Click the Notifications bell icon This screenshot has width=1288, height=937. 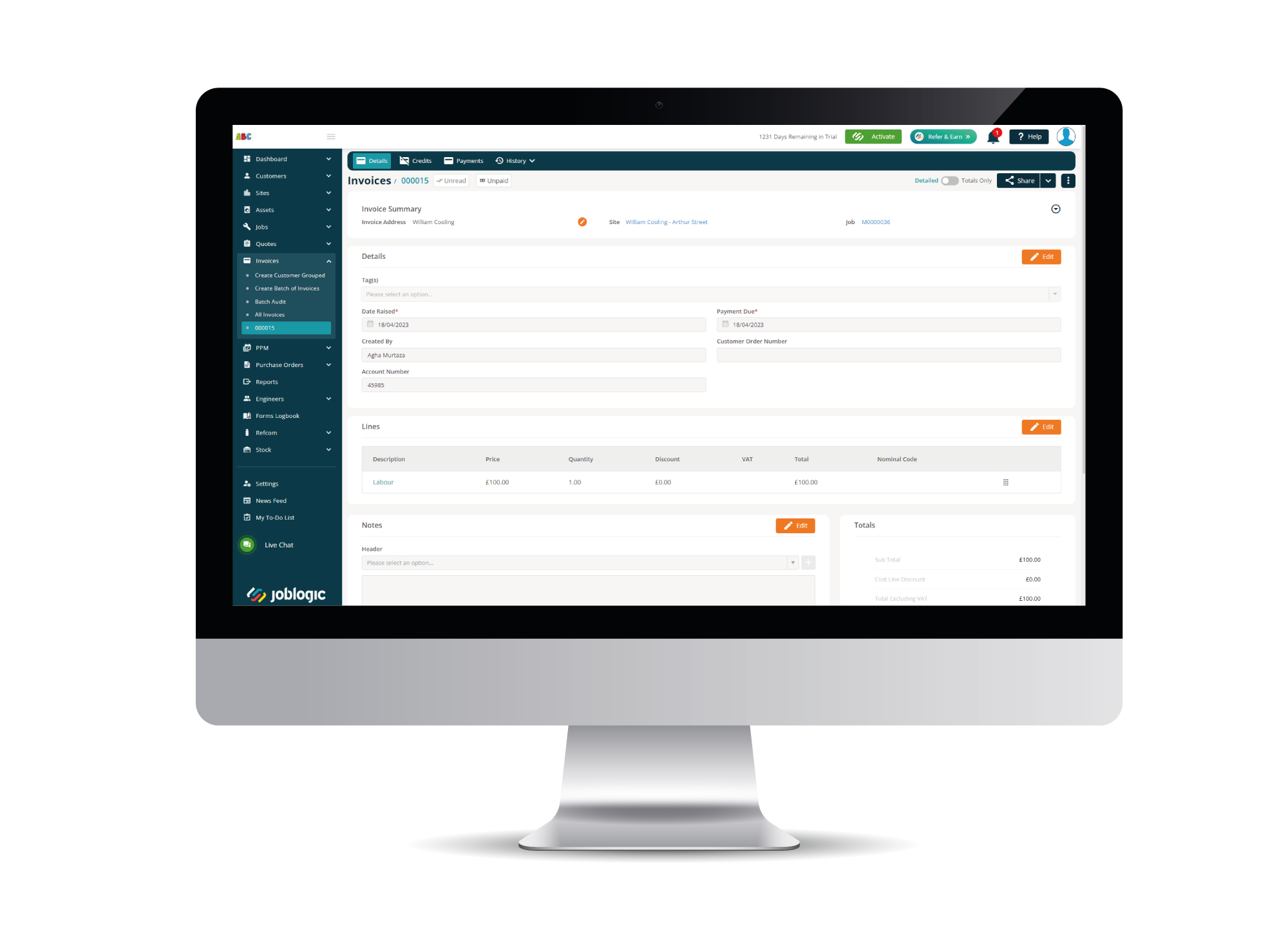[x=993, y=136]
